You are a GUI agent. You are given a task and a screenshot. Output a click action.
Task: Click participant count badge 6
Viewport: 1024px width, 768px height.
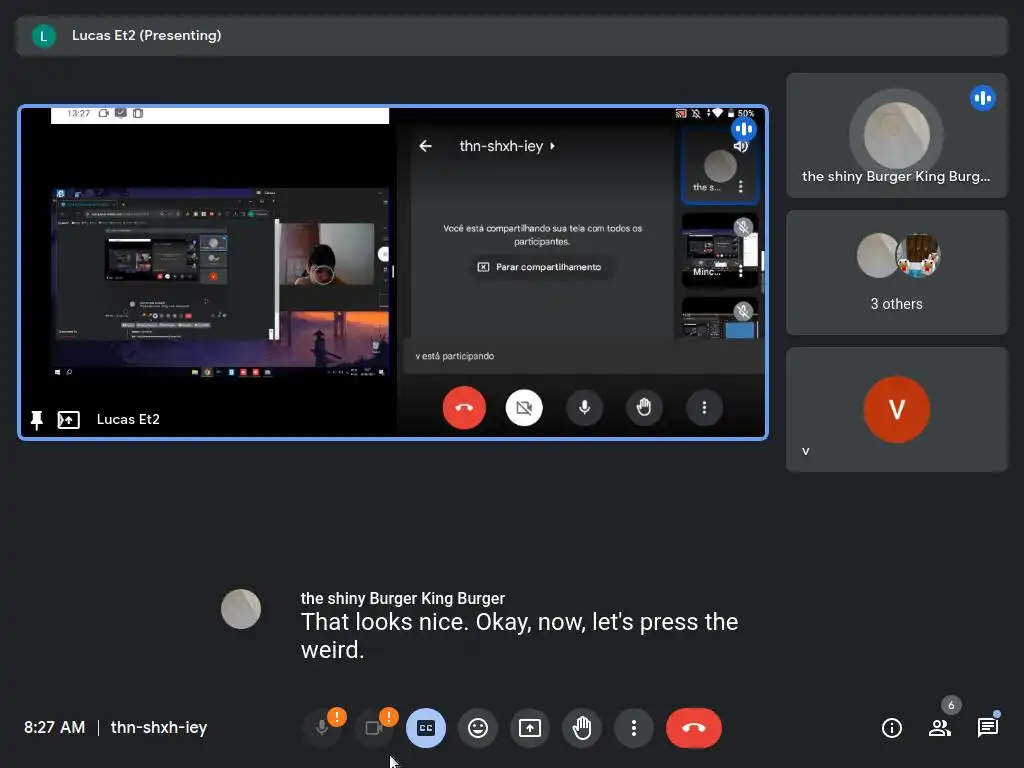coord(951,705)
